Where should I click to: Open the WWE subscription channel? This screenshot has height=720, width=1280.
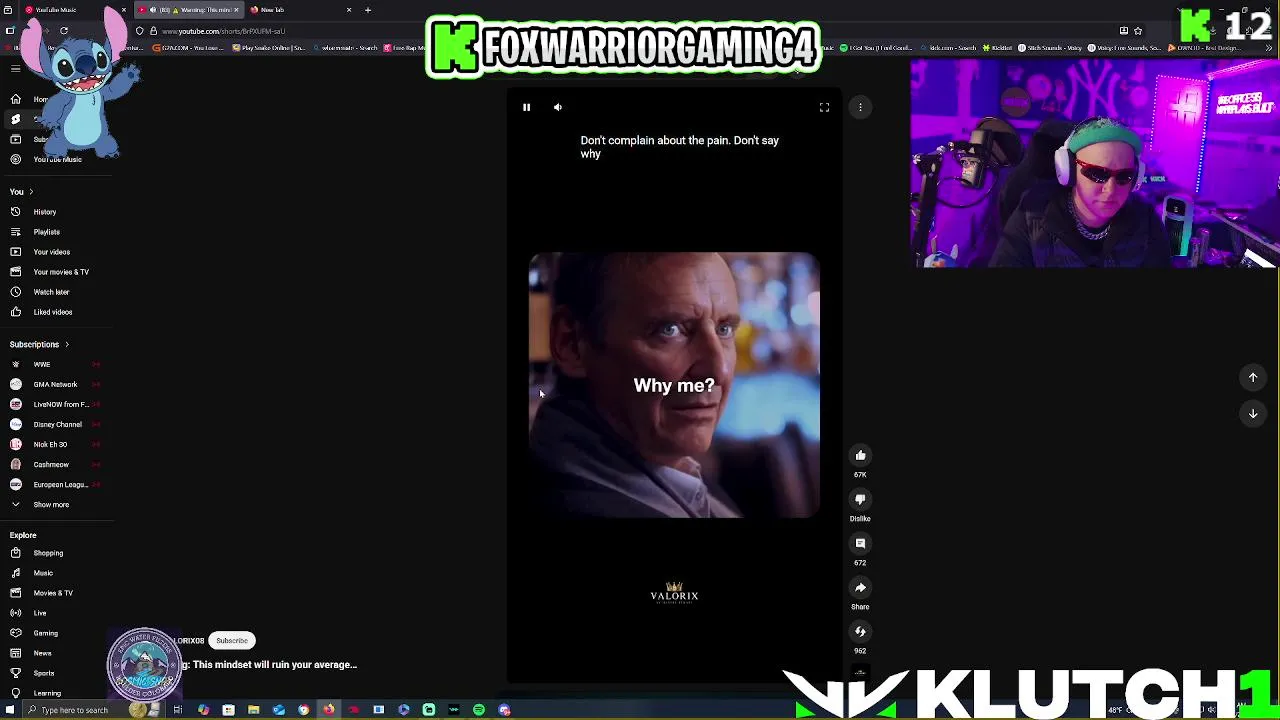[41, 364]
